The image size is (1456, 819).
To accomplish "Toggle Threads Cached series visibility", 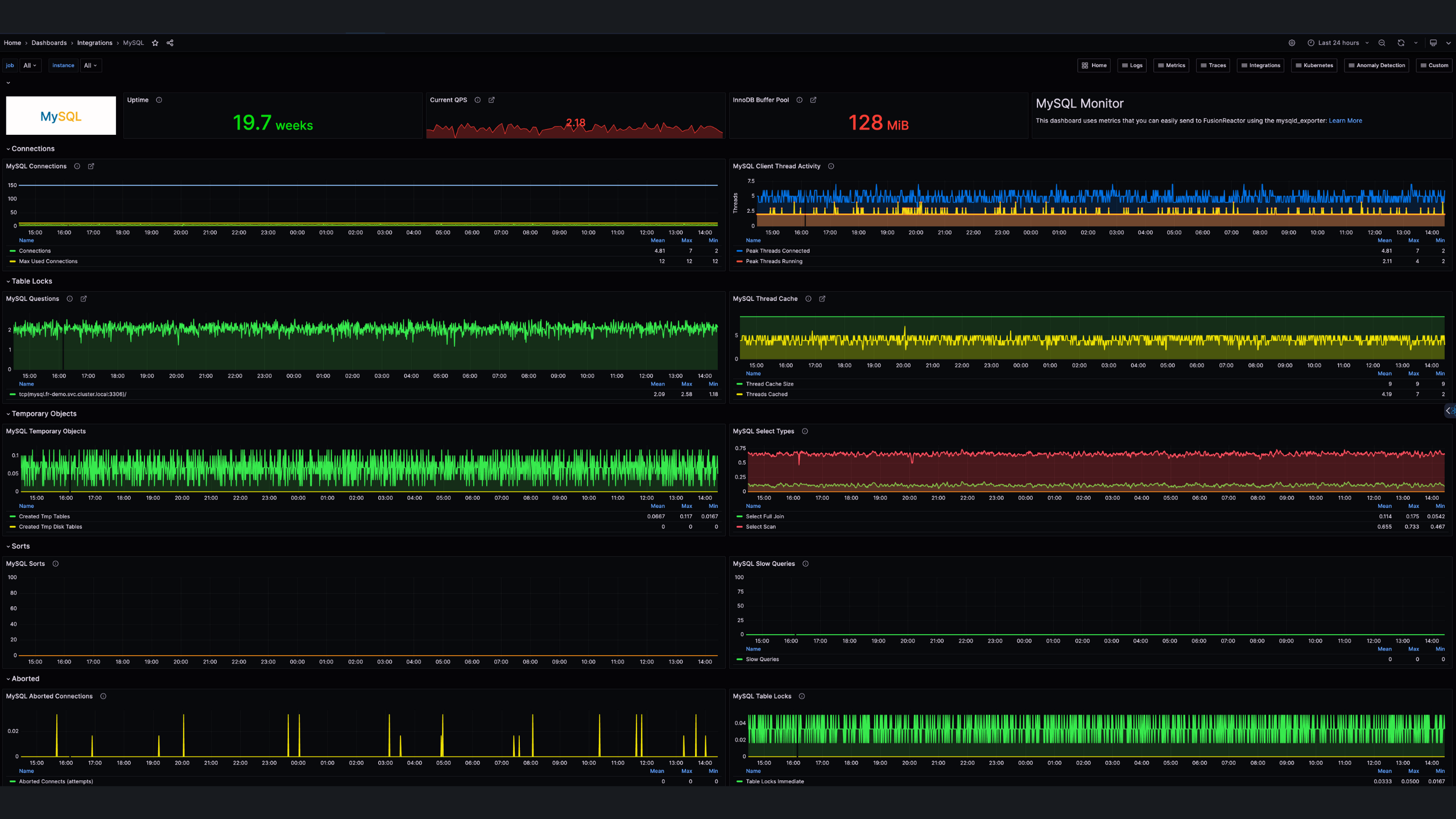I will click(x=767, y=394).
